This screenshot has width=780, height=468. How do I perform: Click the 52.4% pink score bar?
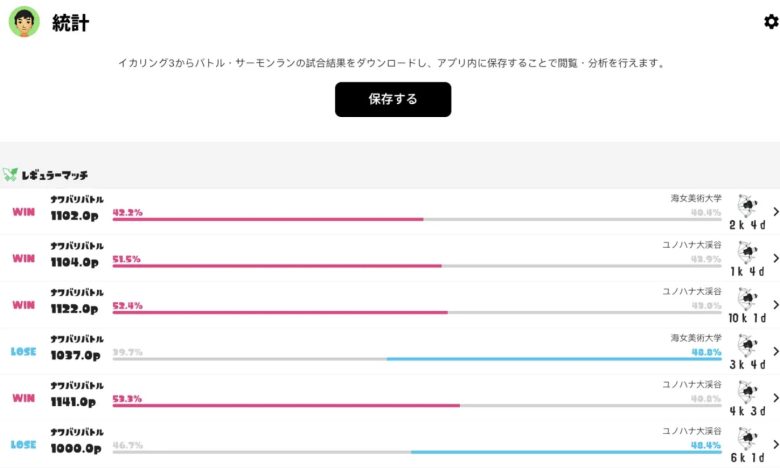(x=280, y=312)
